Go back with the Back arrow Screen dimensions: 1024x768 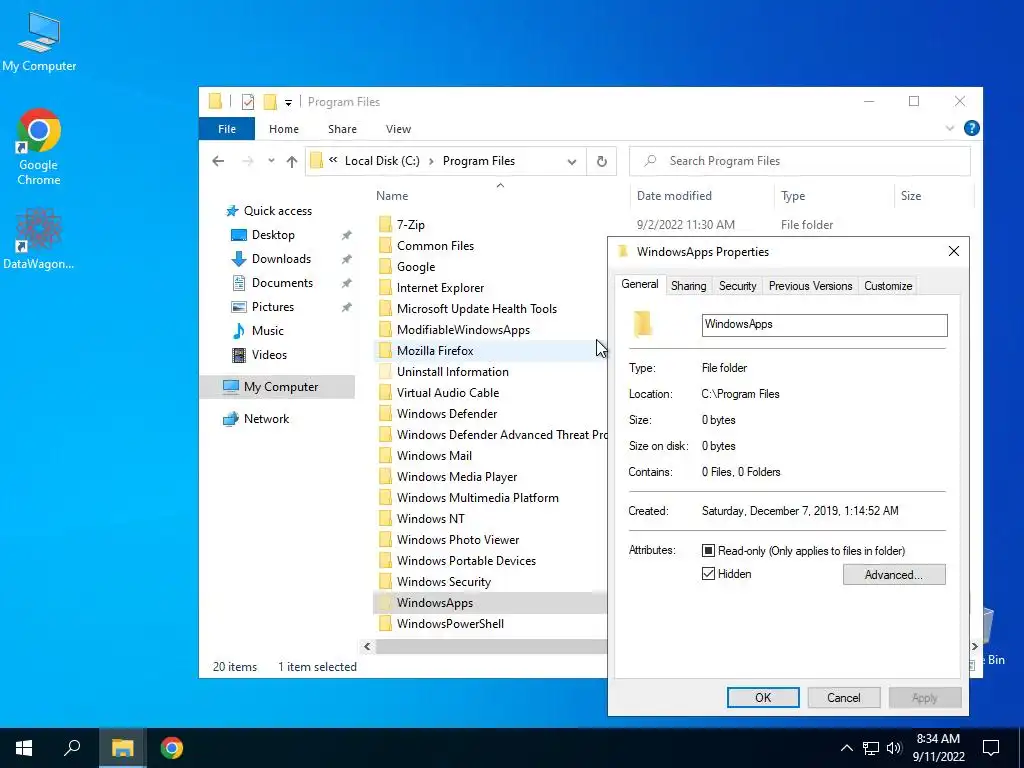218,161
